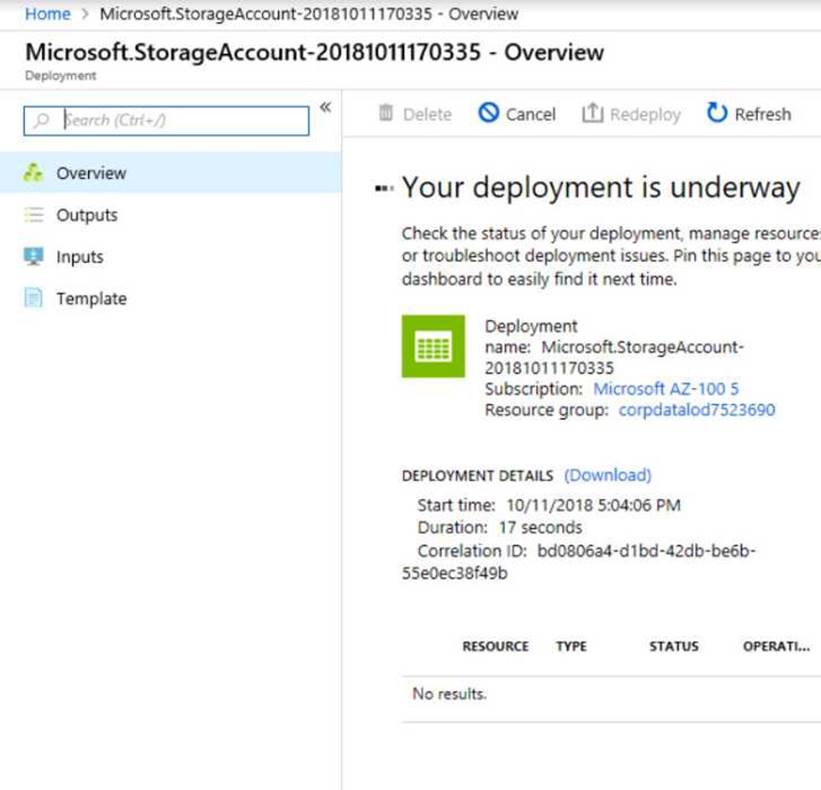Click the Template document icon
The height and width of the screenshot is (790, 821).
pos(34,298)
